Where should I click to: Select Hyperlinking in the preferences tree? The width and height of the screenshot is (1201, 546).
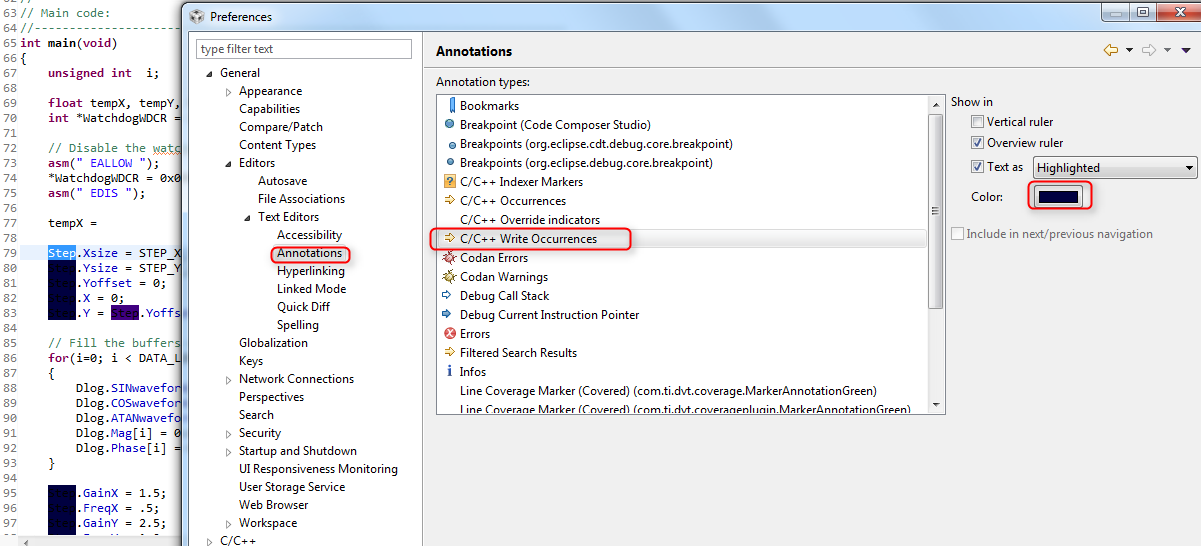pos(311,271)
